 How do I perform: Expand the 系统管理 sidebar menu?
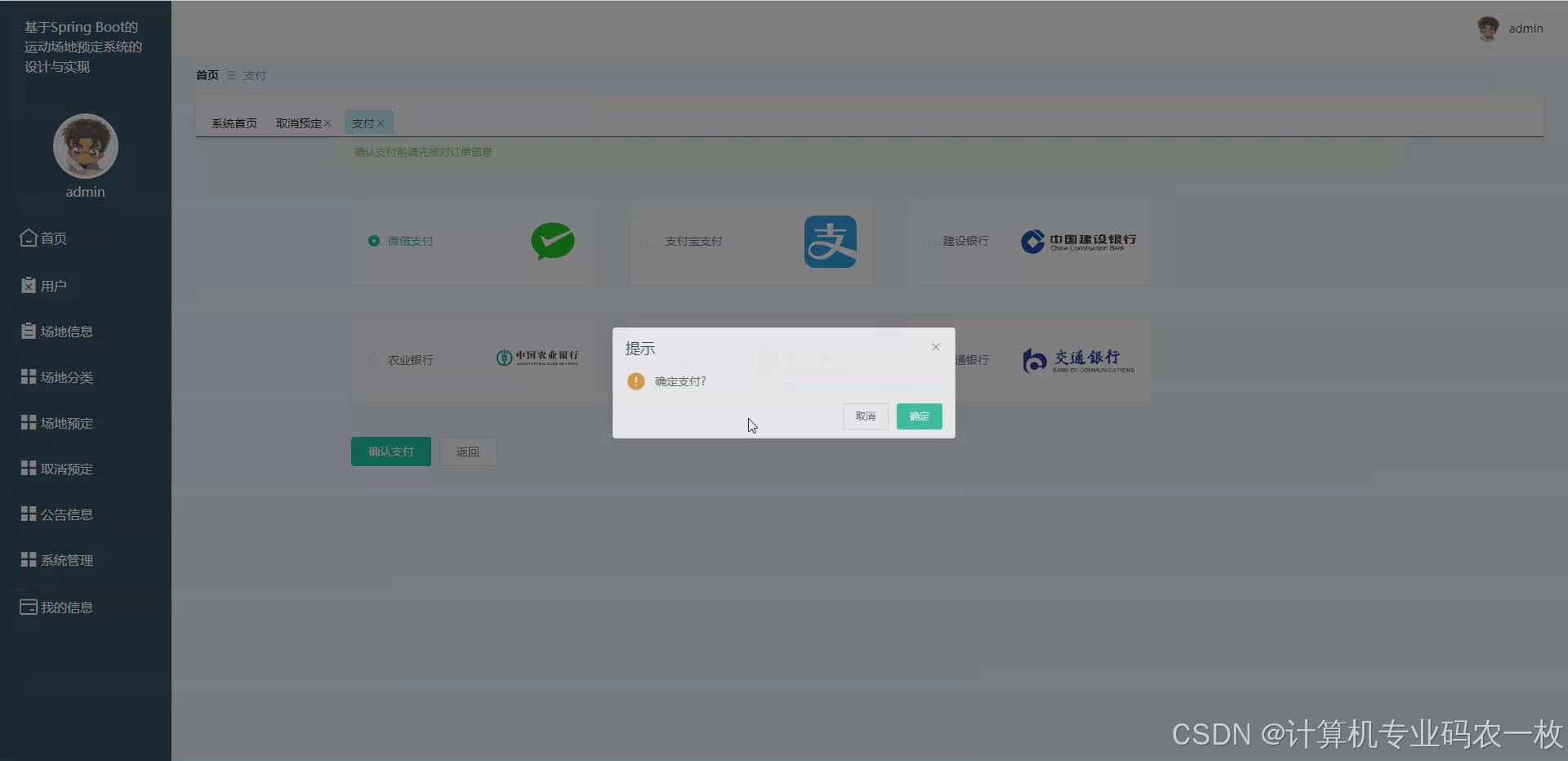tap(67, 560)
